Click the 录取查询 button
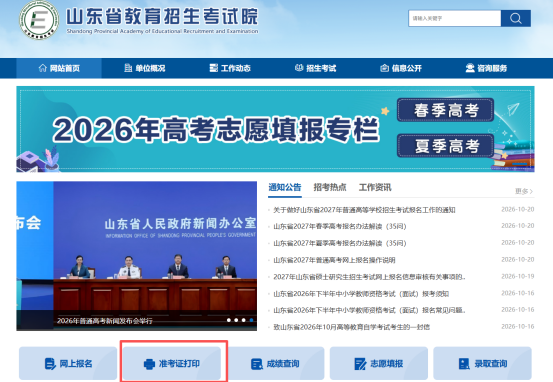 pyautogui.click(x=482, y=363)
